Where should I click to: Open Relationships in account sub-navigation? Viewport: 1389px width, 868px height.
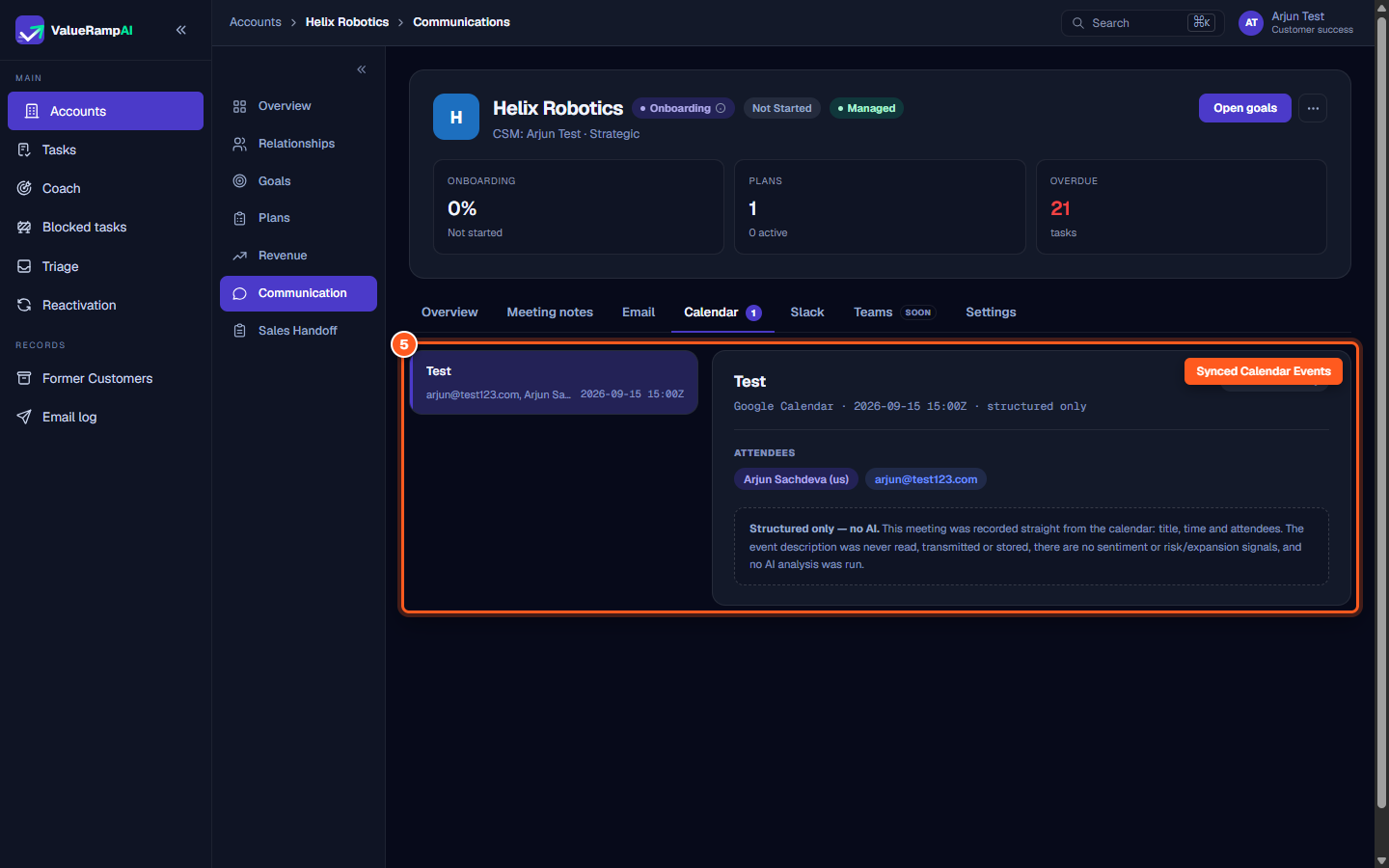coord(298,144)
